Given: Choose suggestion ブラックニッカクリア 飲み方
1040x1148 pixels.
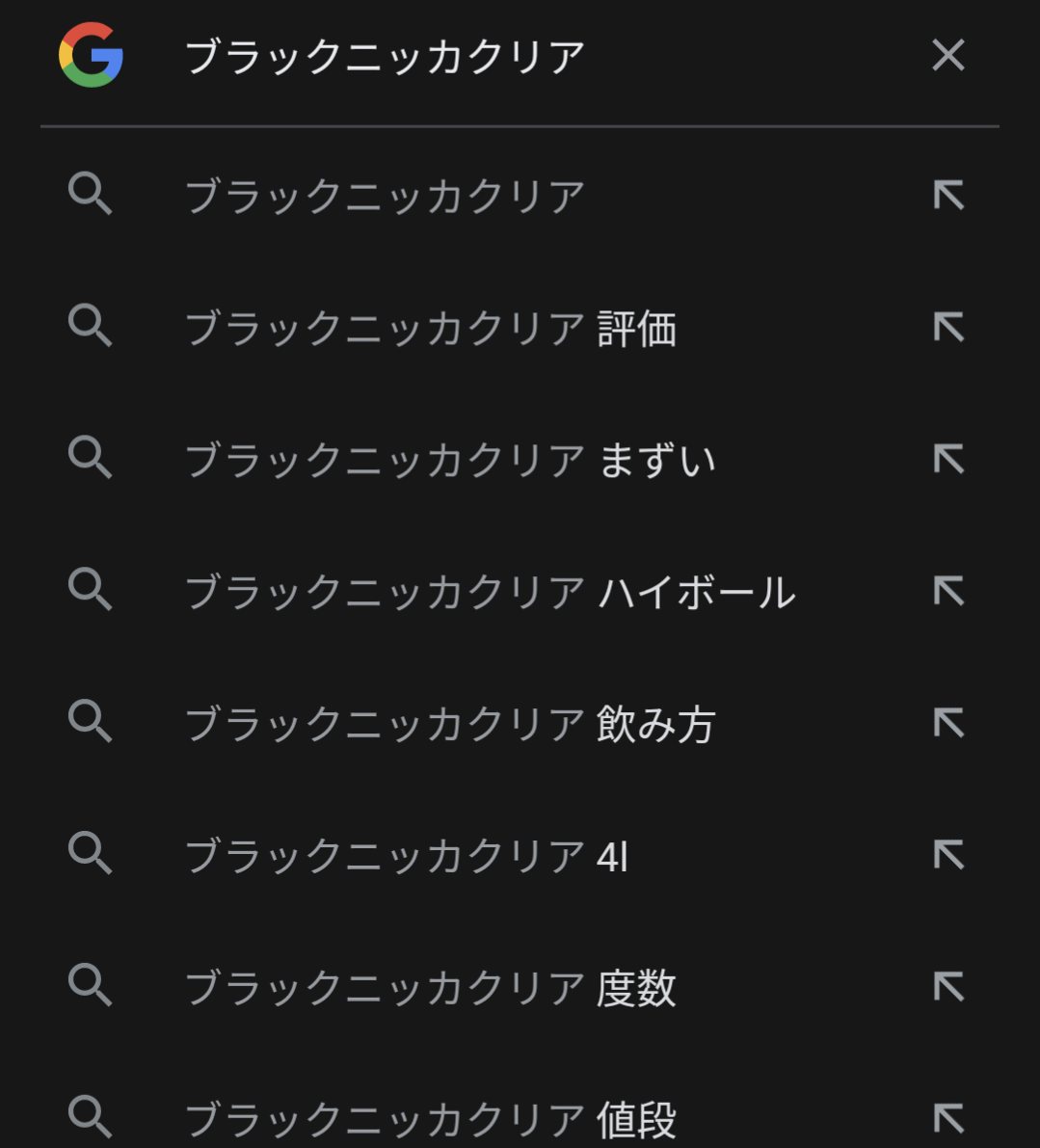Looking at the screenshot, I should point(450,724).
